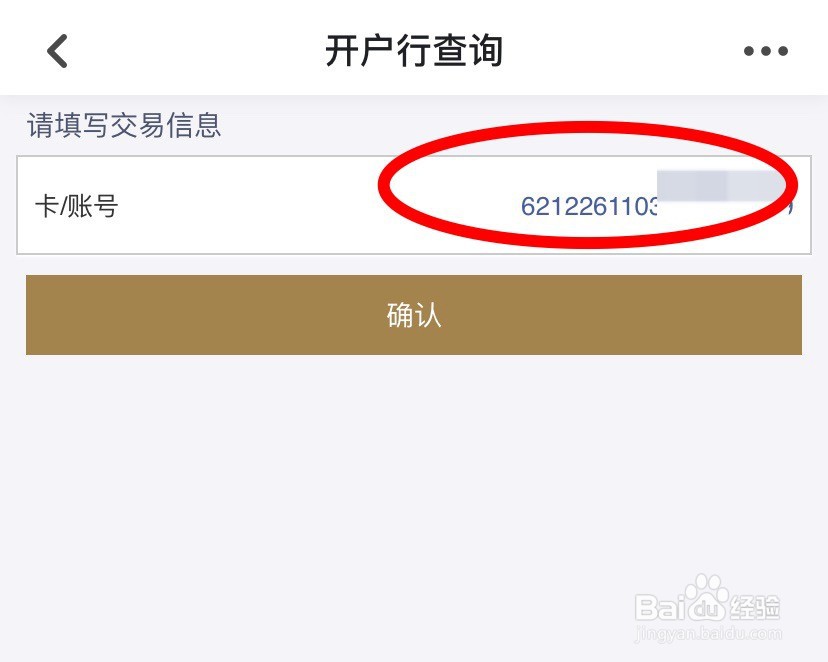Open the three-dot more options menu
This screenshot has height=662, width=828.
766,51
